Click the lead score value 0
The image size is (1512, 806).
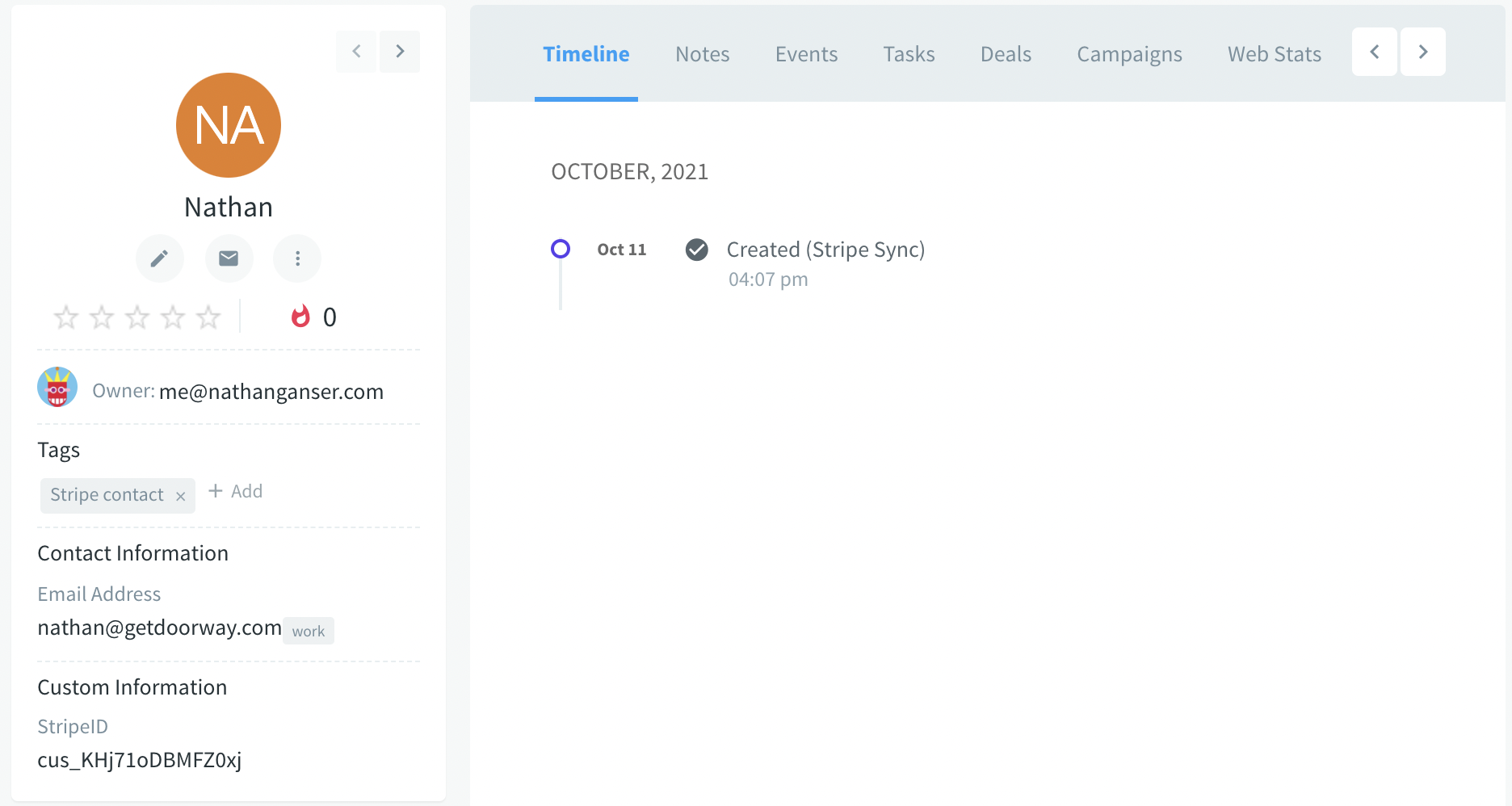coord(330,317)
